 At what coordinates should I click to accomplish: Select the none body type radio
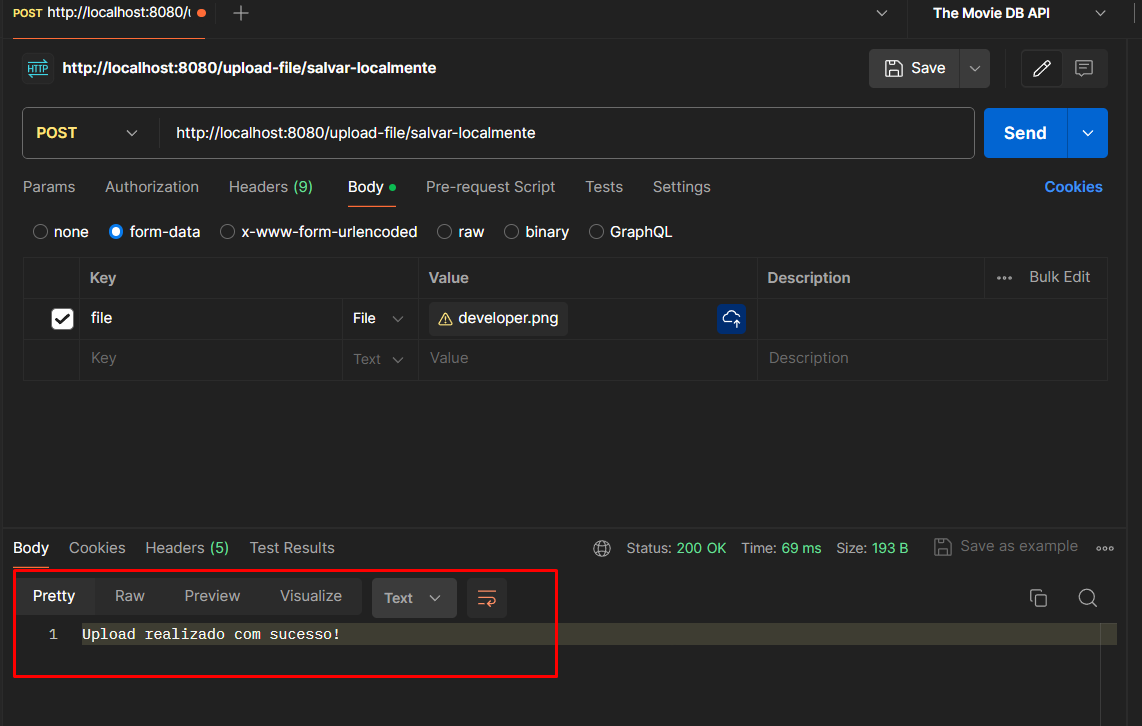40,232
